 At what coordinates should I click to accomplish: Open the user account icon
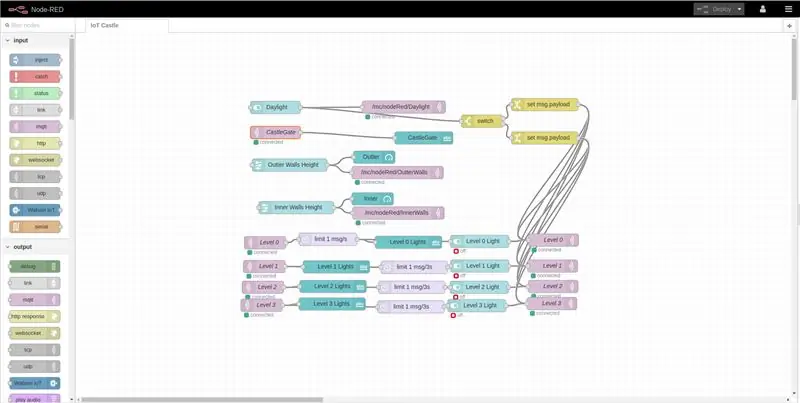point(763,9)
